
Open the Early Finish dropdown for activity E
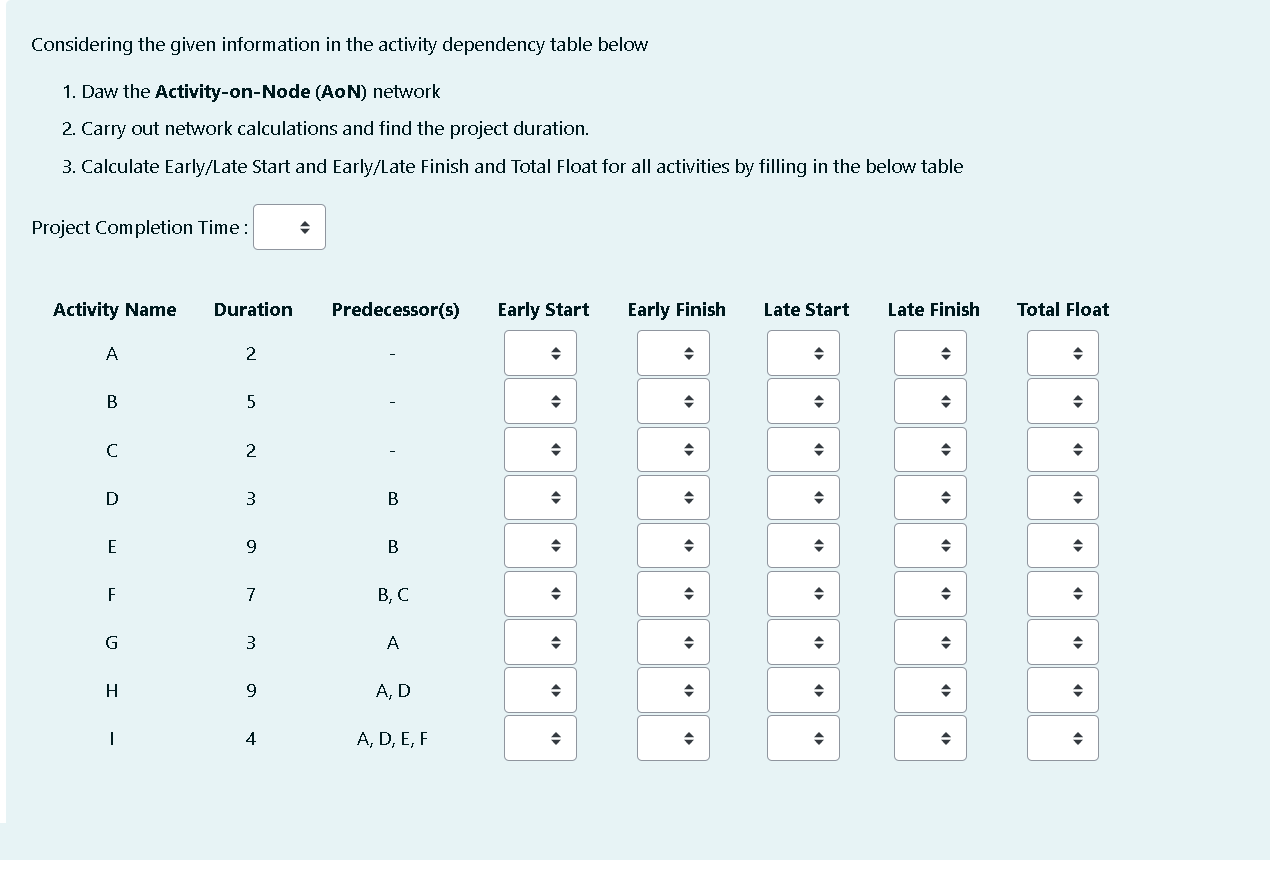[x=673, y=545]
